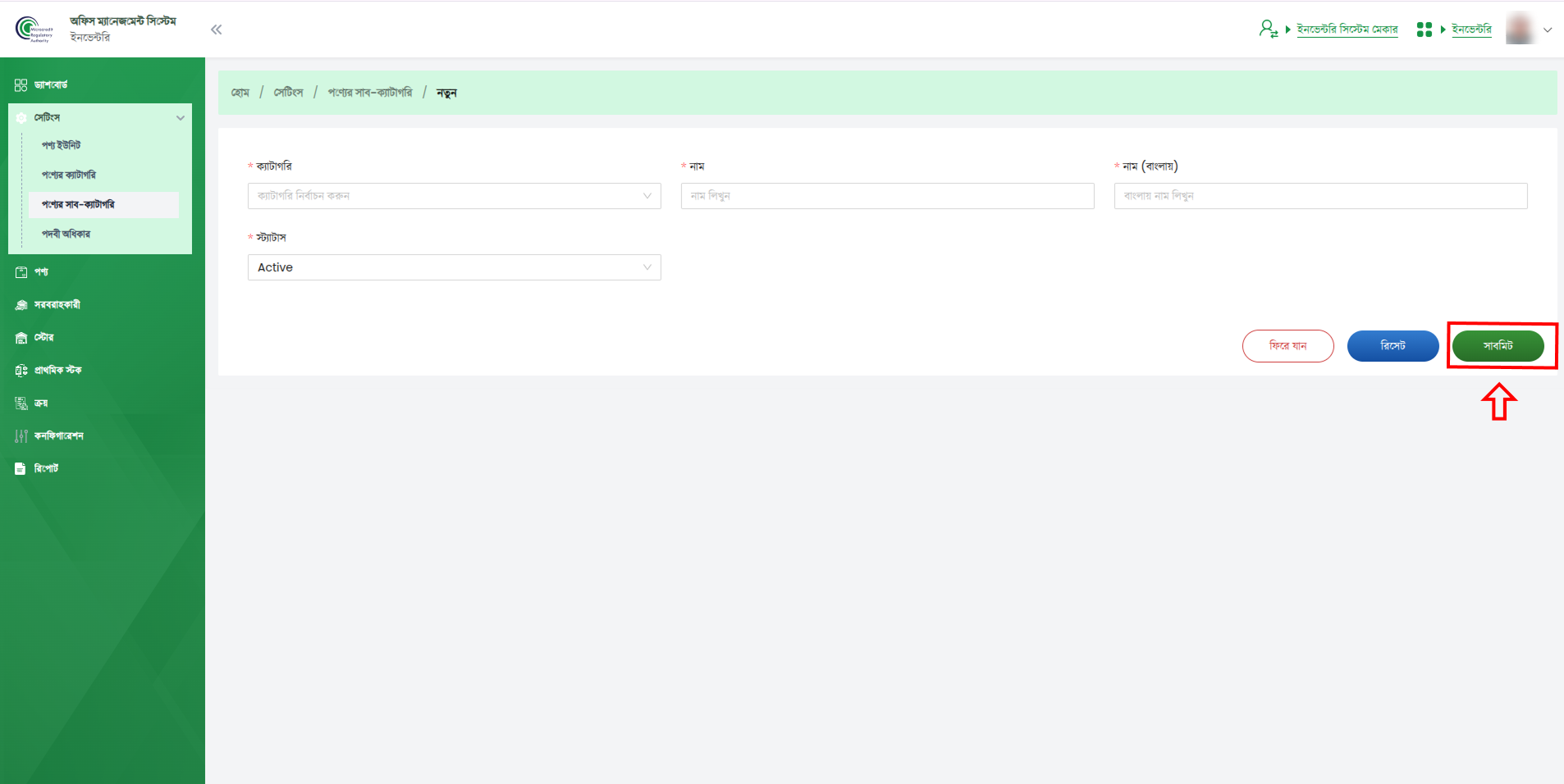Expand the profile dropdown chevron
This screenshot has width=1564, height=784.
pyautogui.click(x=1548, y=30)
